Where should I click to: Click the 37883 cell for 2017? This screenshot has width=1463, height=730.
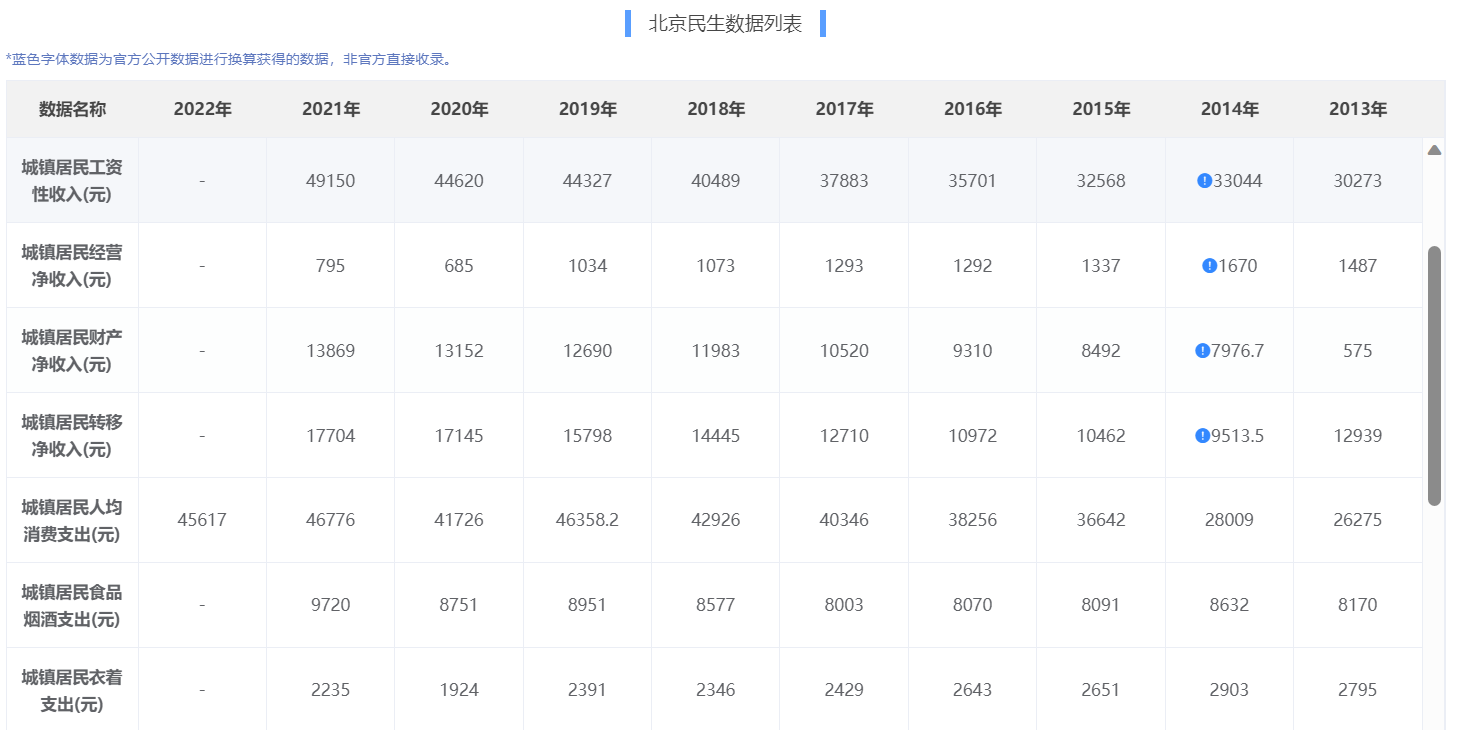tap(844, 181)
